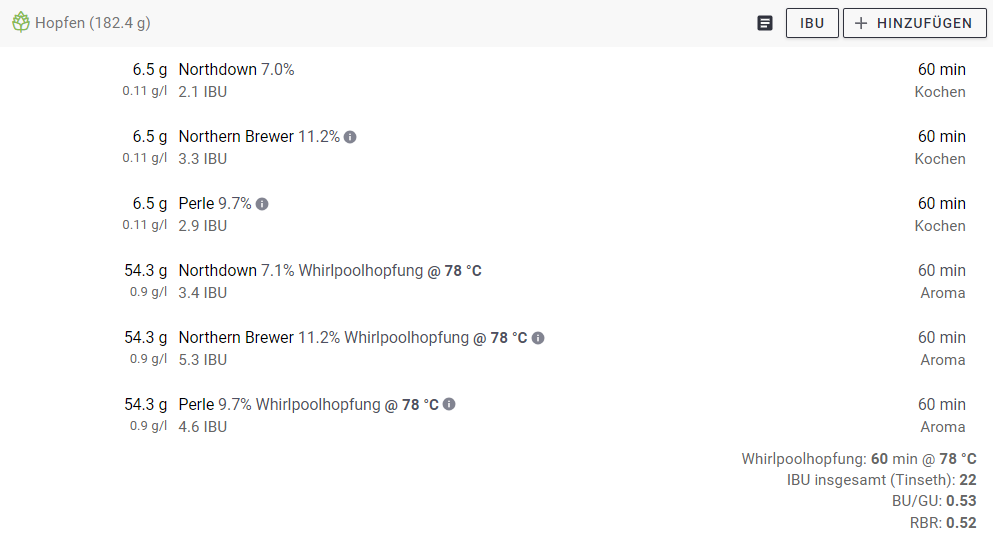This screenshot has height=544, width=993.
Task: Click the Hinzufügen button to add hop
Action: pos(914,23)
